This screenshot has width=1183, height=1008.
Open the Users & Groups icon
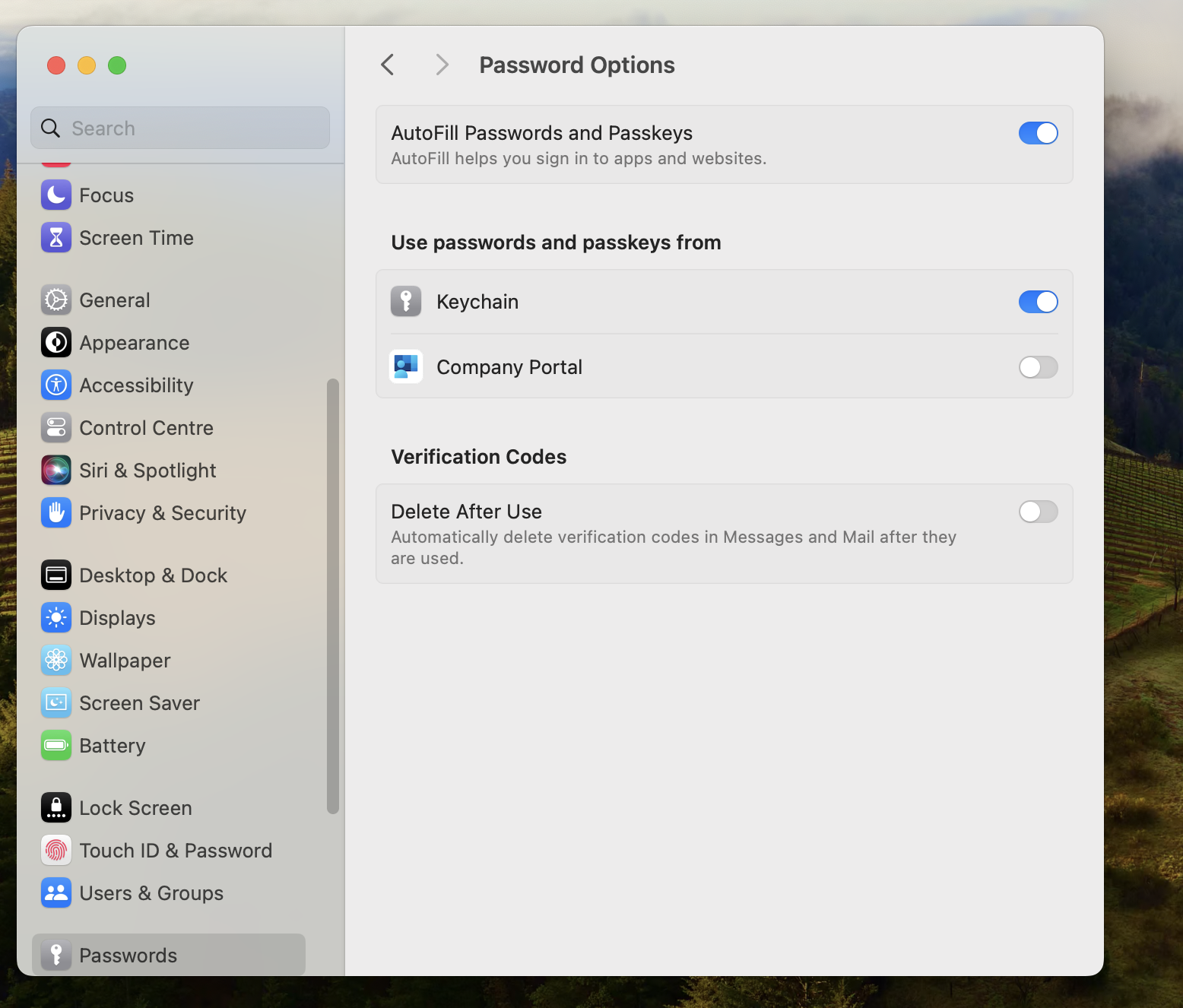click(x=56, y=893)
